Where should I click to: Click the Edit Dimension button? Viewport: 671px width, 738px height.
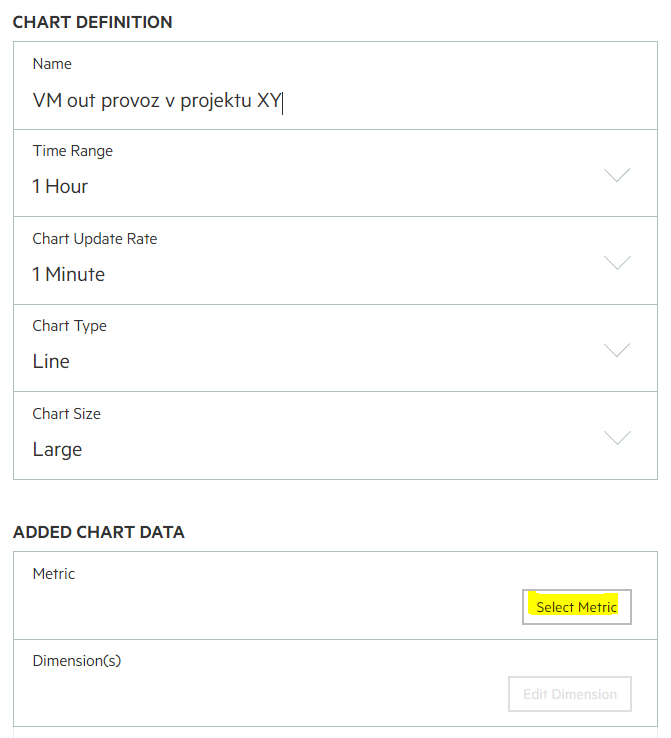570,694
